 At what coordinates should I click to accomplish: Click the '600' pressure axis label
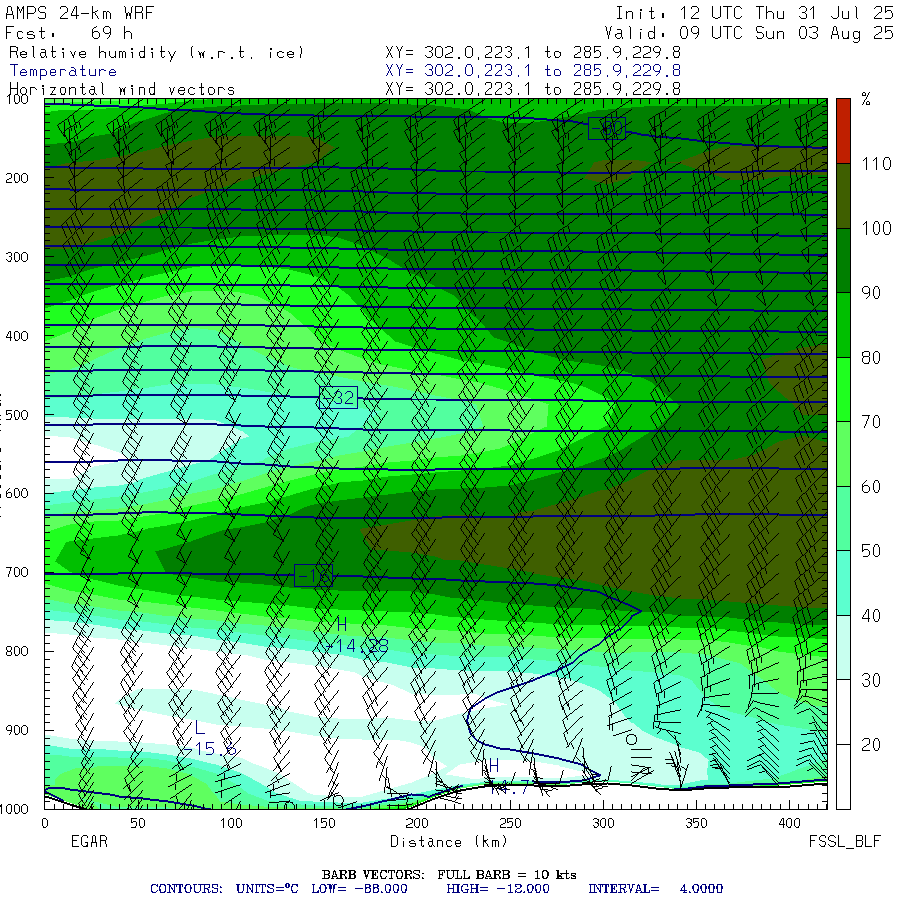[x=17, y=493]
